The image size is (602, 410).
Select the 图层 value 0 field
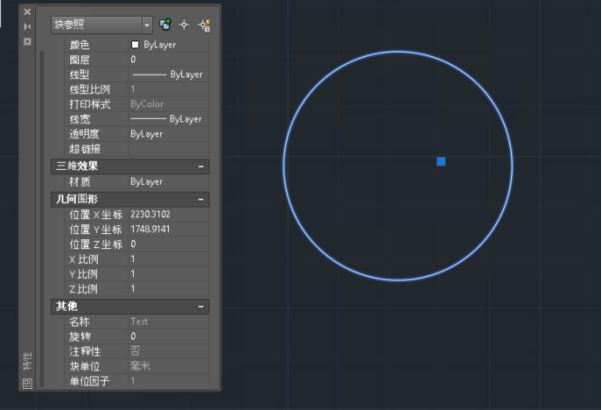(169, 60)
